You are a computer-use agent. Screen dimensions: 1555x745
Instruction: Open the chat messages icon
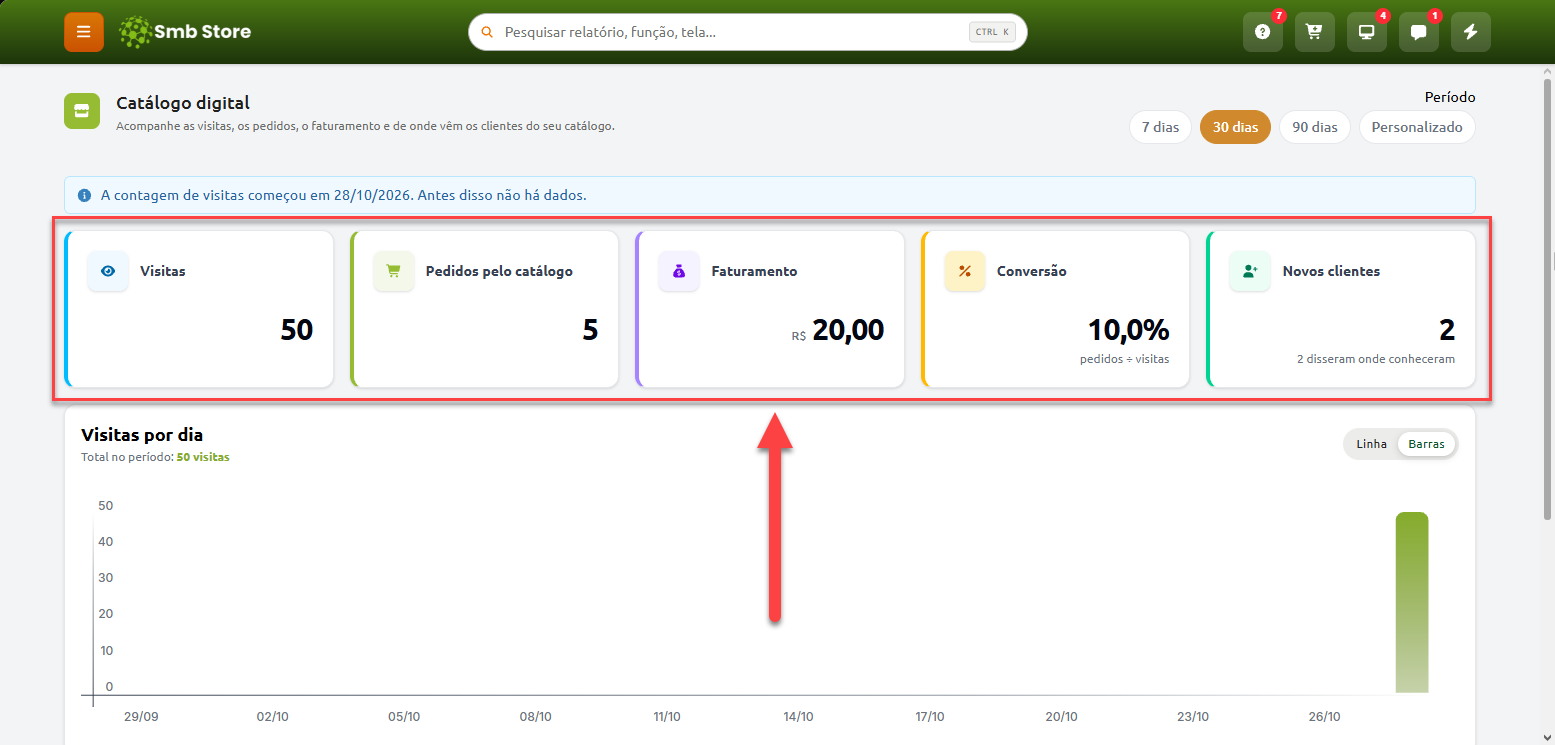1418,32
